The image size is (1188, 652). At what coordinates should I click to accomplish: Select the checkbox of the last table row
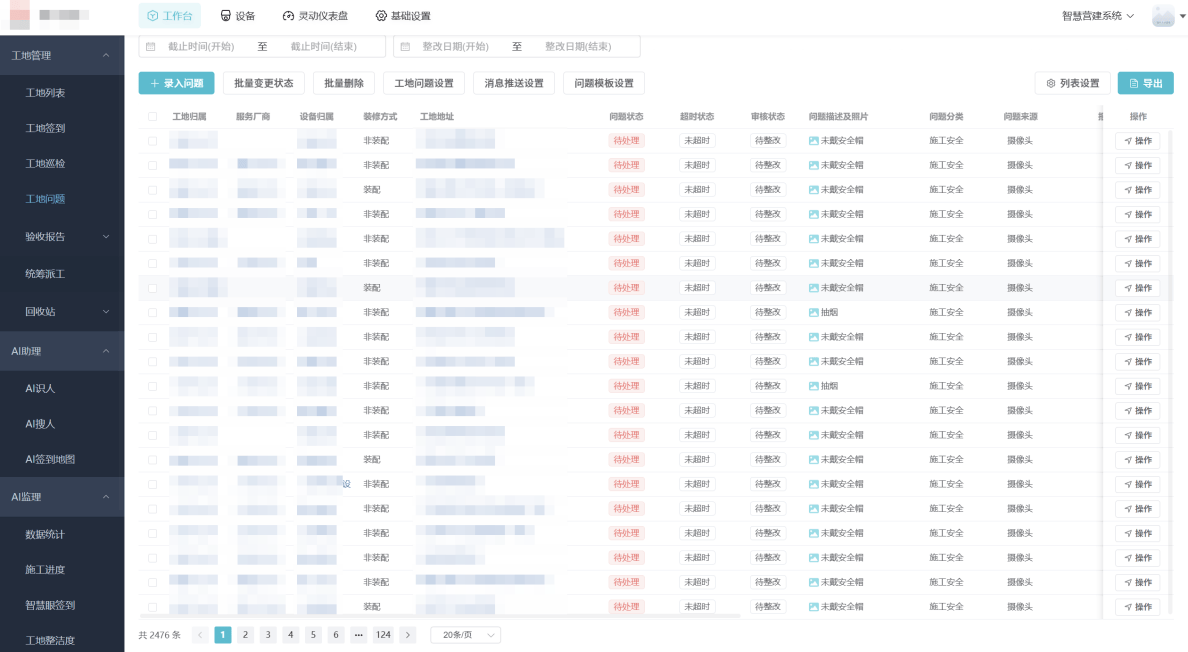pos(153,607)
